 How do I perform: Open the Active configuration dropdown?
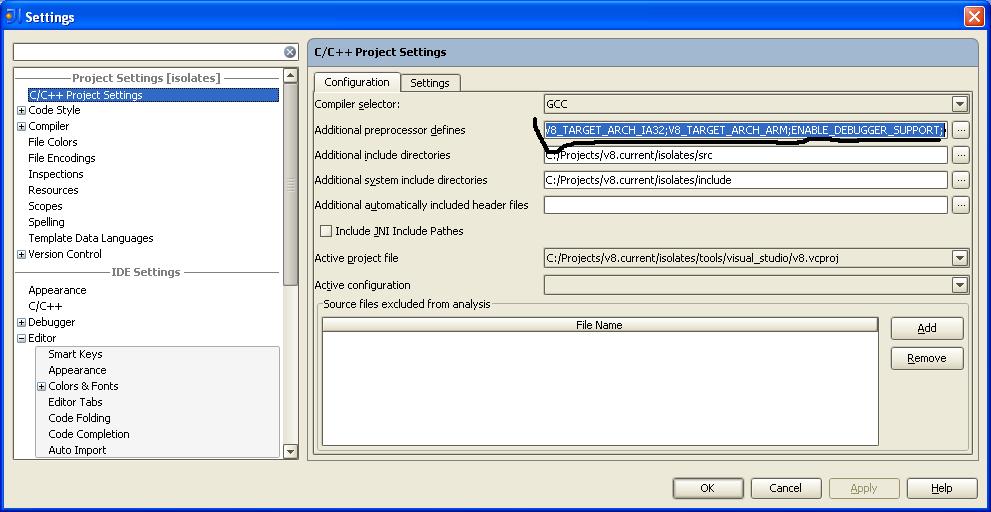[960, 285]
